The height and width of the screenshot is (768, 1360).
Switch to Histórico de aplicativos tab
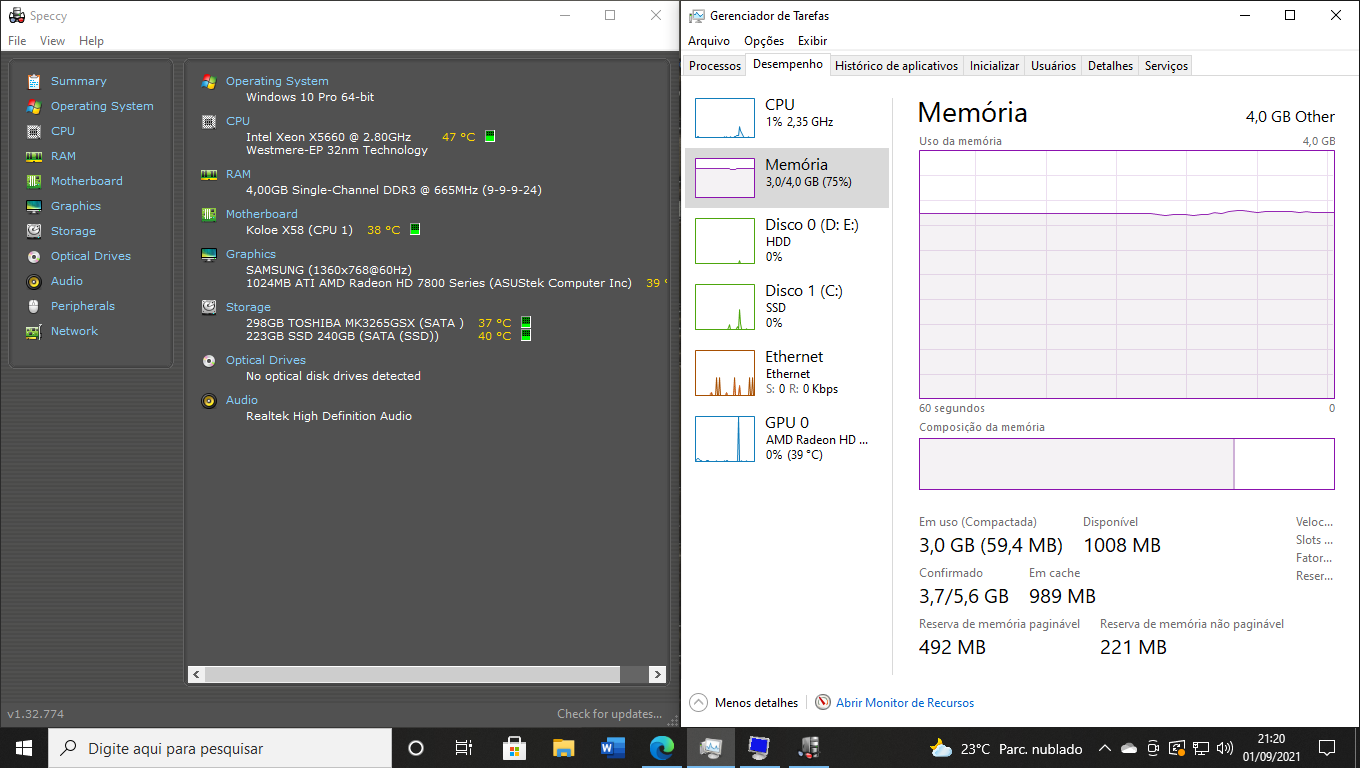coord(896,66)
